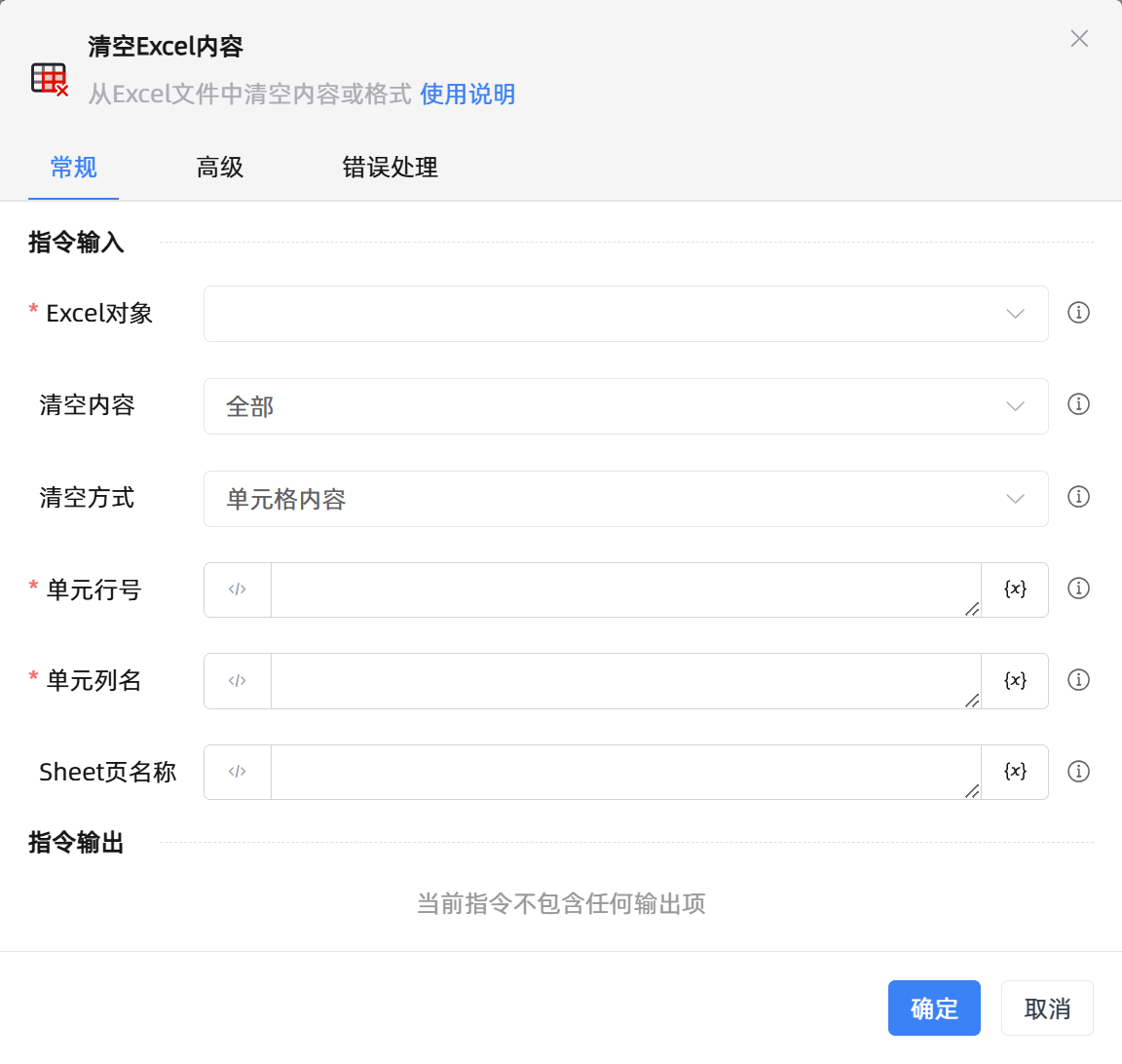Image resolution: width=1122 pixels, height=1064 pixels.
Task: Click the 单元列名 text input field
Action: 625,681
